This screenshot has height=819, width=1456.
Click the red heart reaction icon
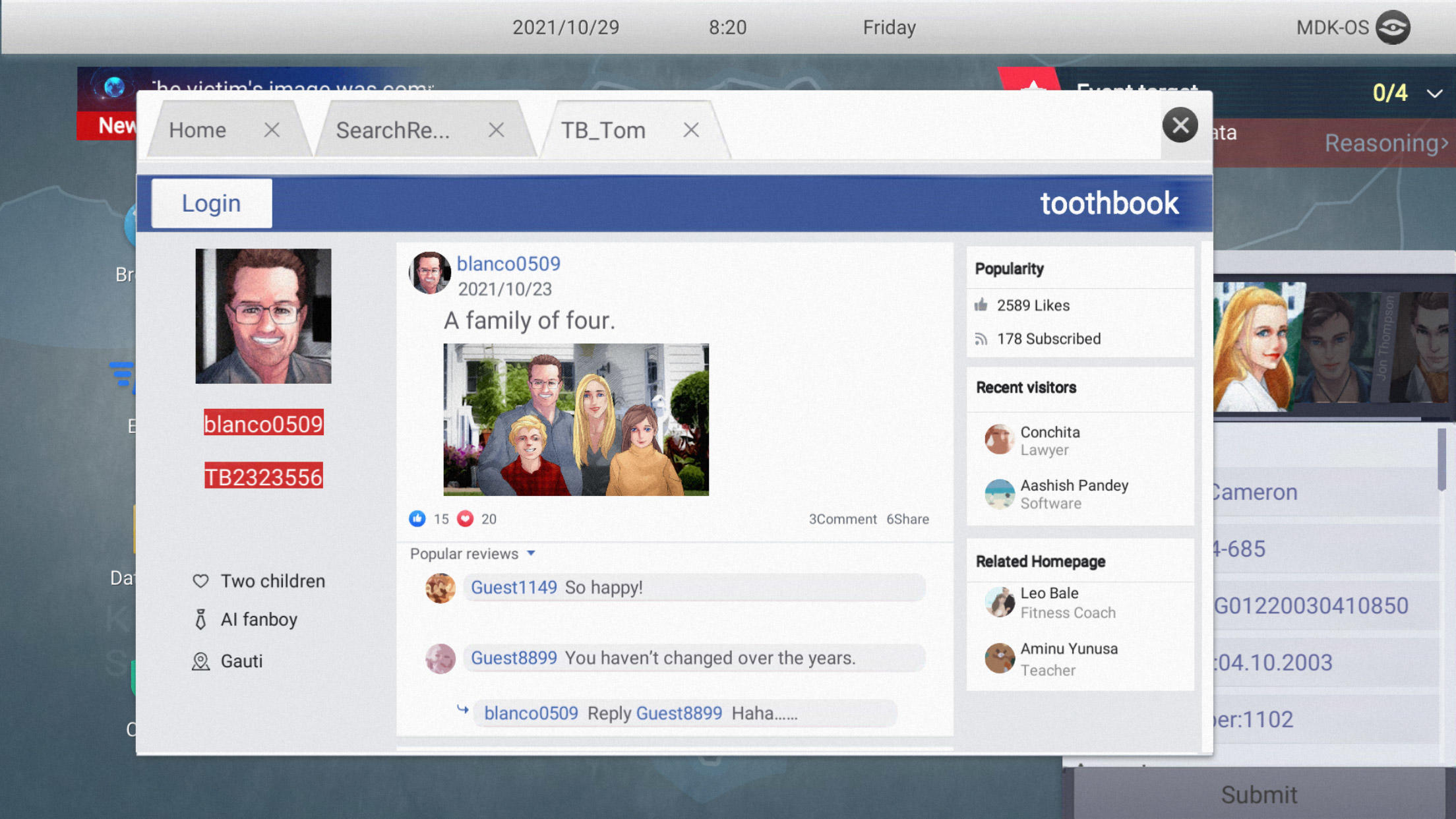coord(466,519)
